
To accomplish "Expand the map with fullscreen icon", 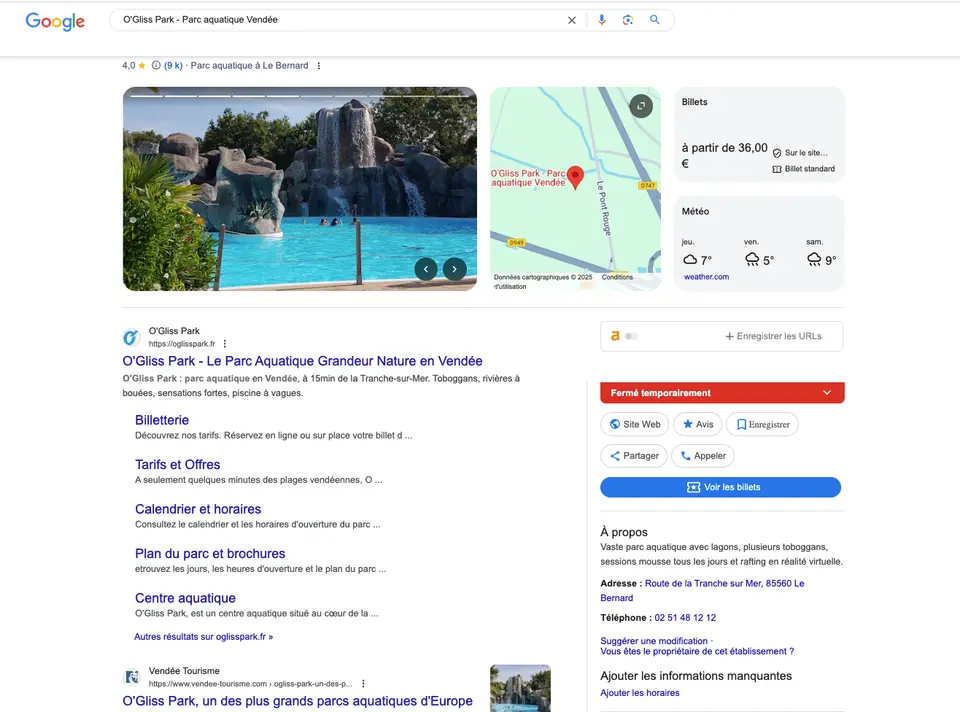I will (x=641, y=106).
